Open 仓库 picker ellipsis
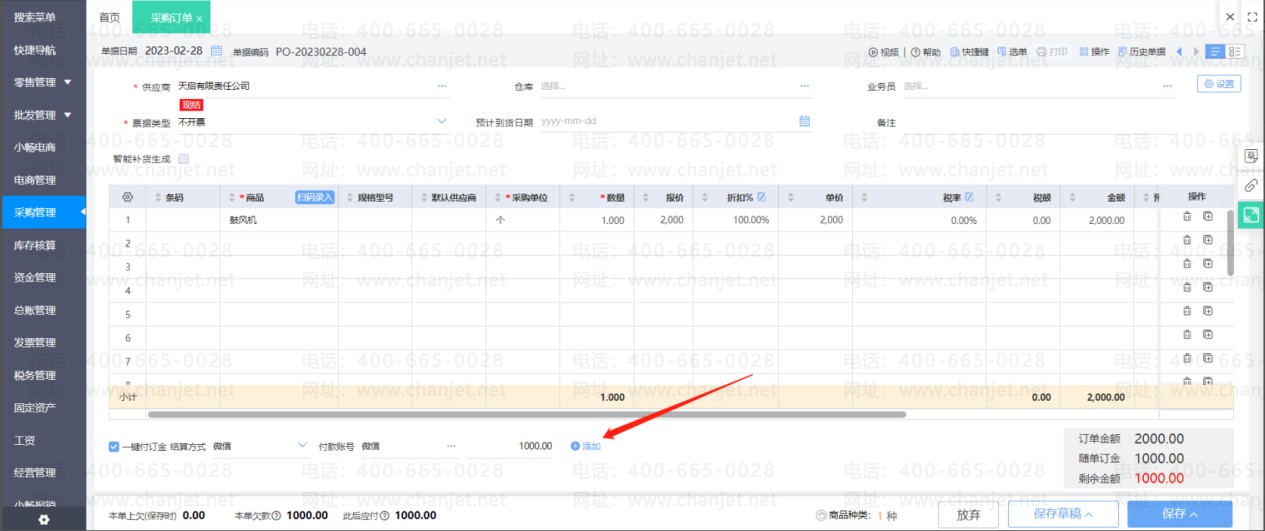1265x531 pixels. 804,86
